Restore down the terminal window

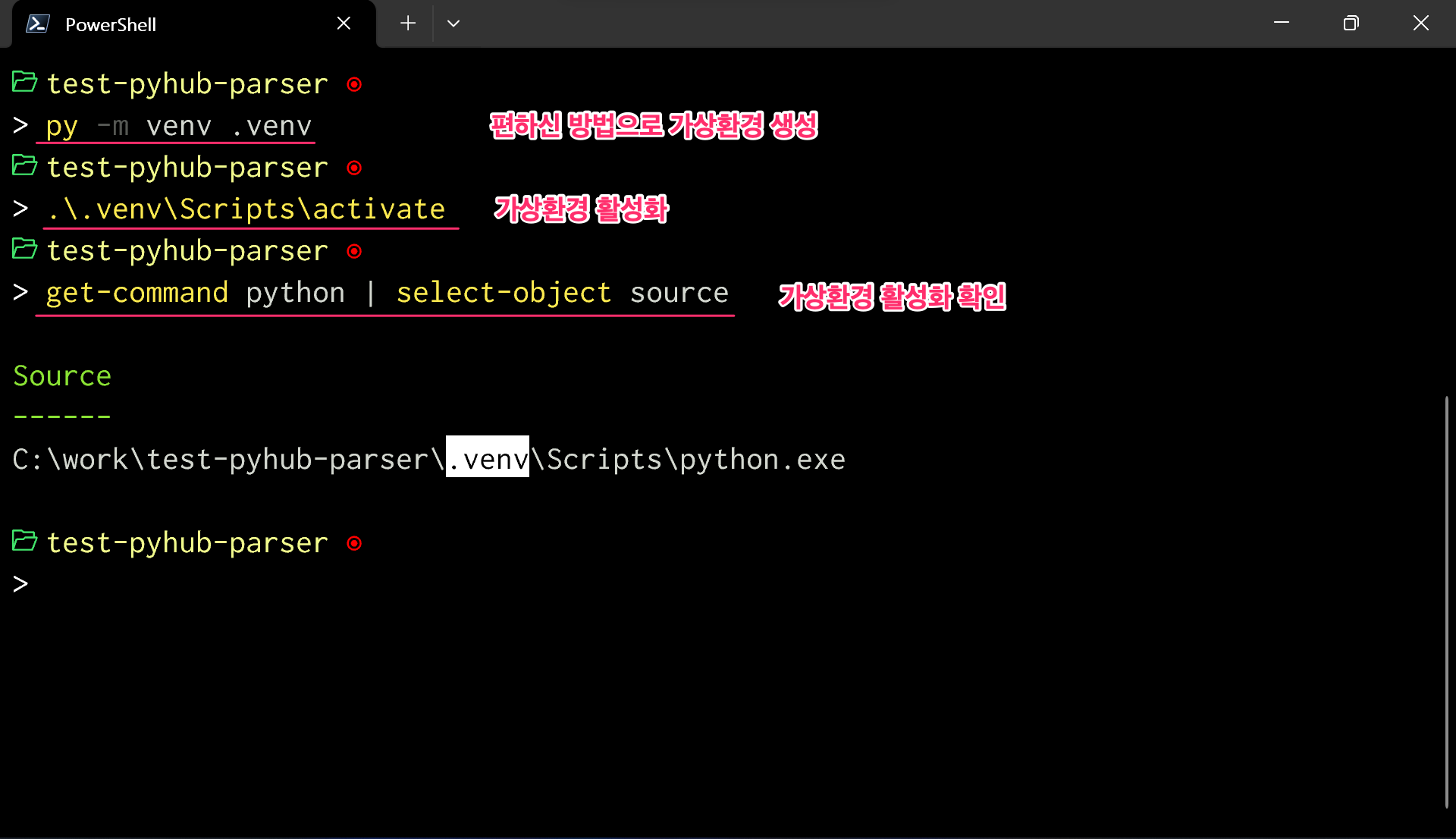click(1351, 24)
